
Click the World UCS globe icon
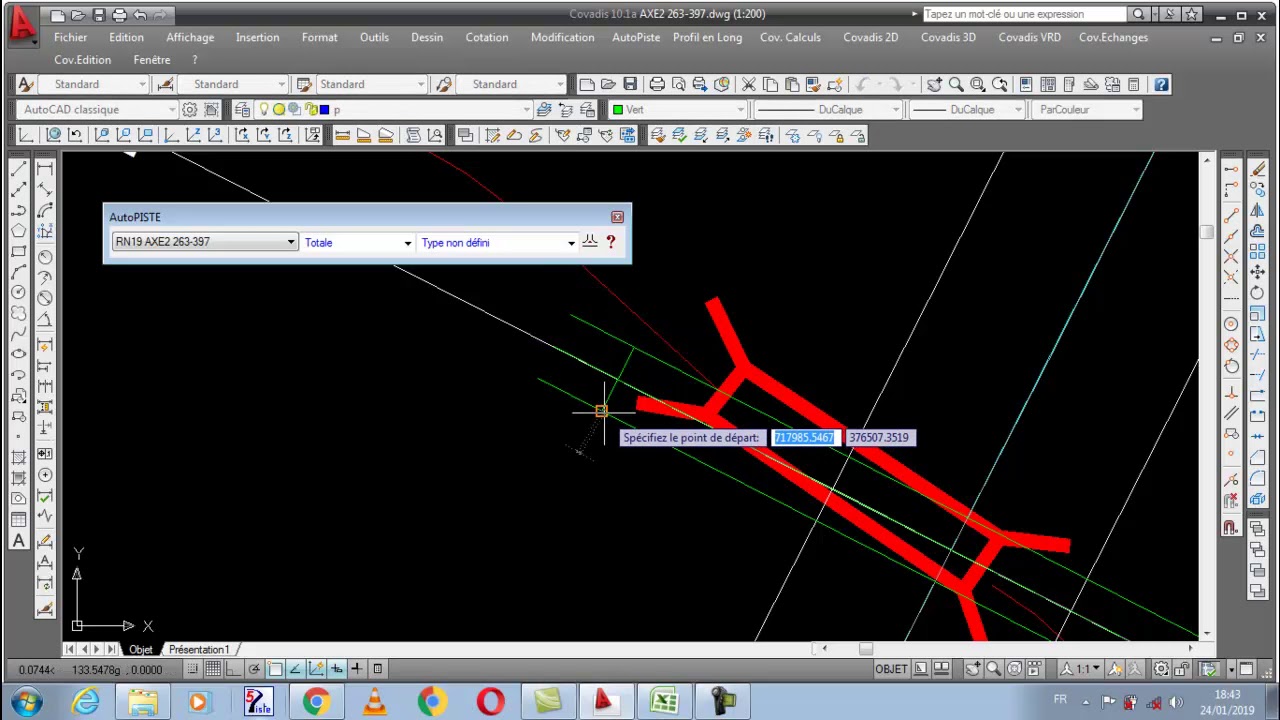coord(53,135)
